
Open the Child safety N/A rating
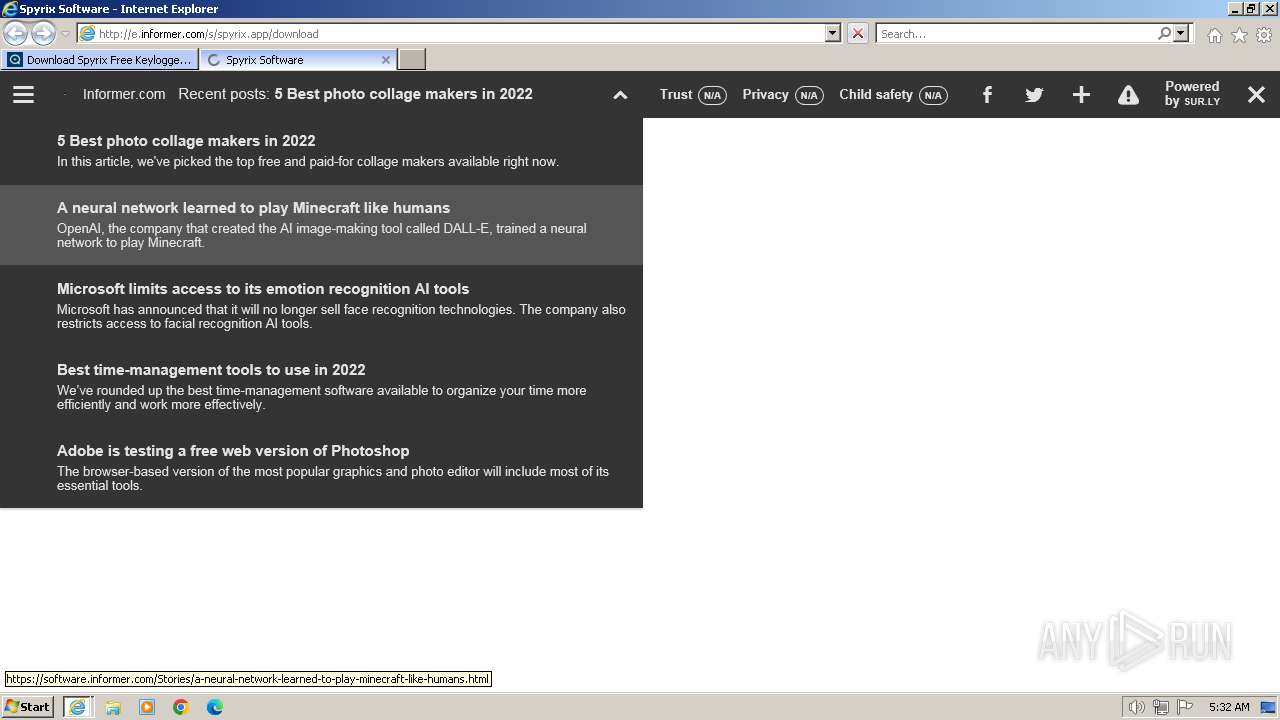tap(893, 95)
